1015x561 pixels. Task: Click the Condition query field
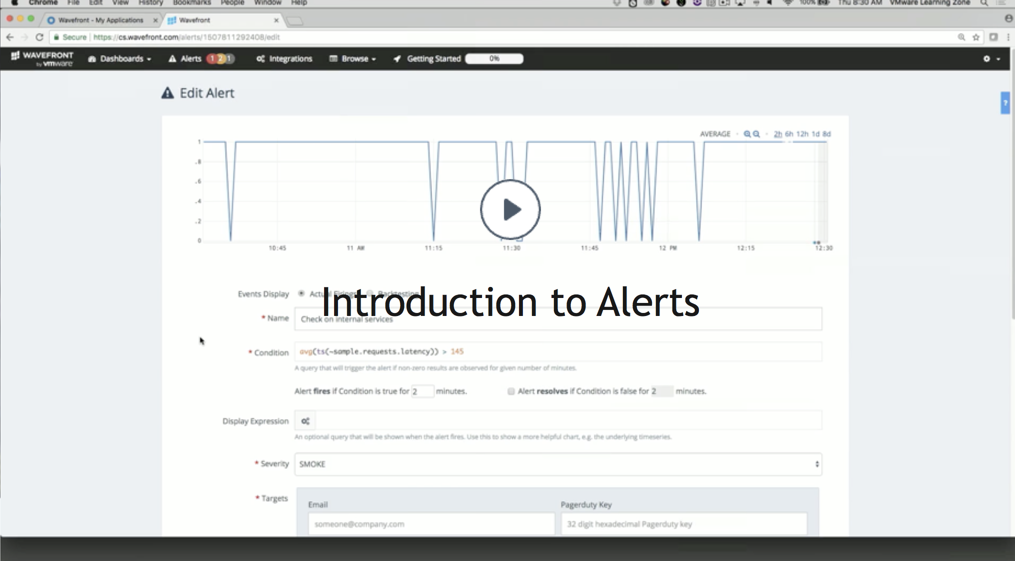point(558,351)
